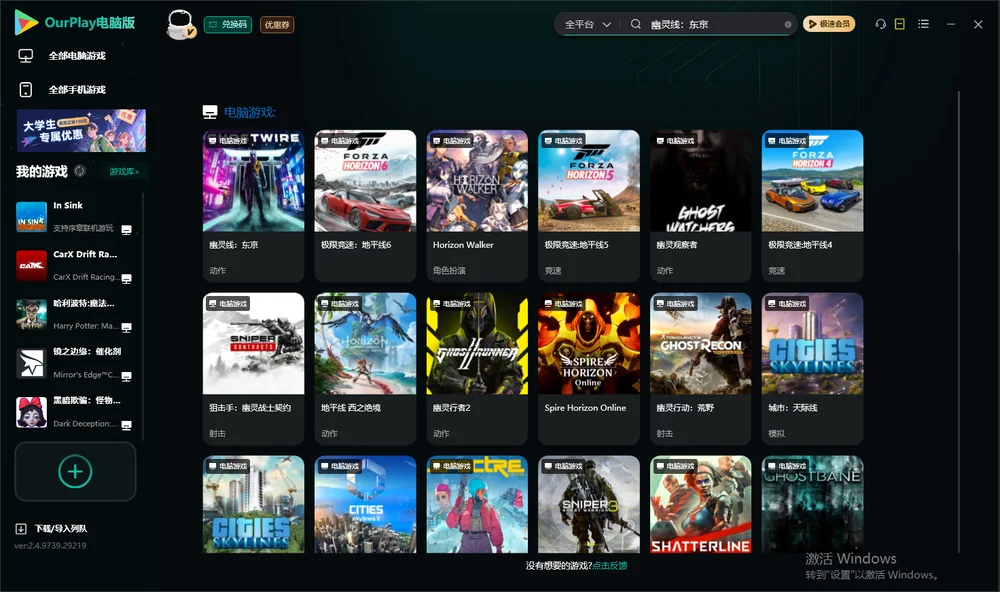
Task: Click 电脑游戏 tag on Ghostrunner 2 card
Action: pos(452,304)
